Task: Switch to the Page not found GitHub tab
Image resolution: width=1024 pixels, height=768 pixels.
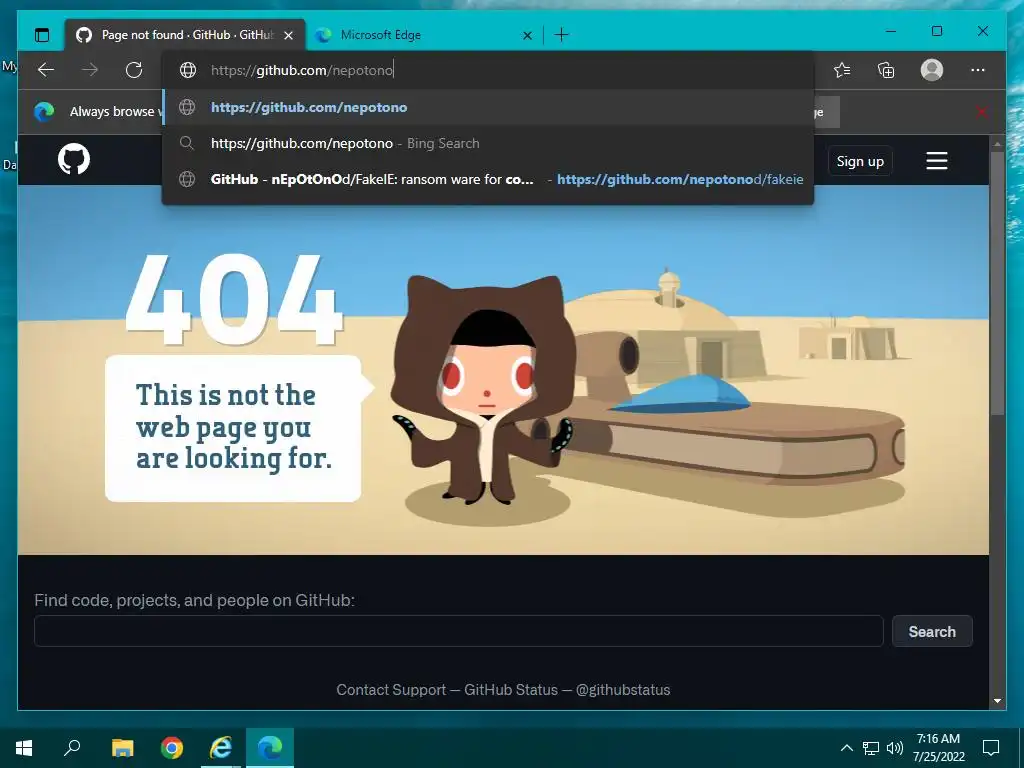Action: pos(185,35)
